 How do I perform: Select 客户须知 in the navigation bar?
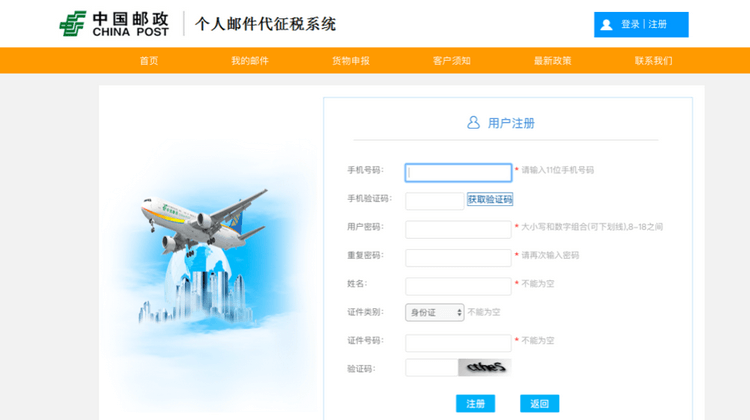(451, 61)
